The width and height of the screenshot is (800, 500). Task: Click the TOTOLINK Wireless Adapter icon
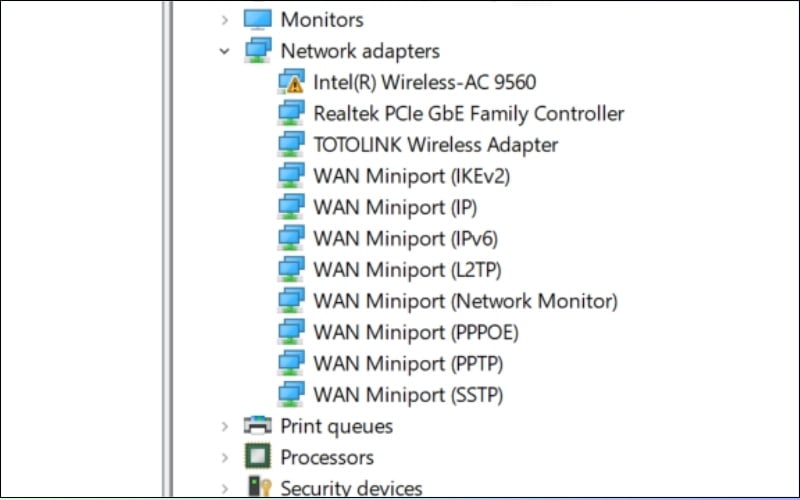pos(291,144)
